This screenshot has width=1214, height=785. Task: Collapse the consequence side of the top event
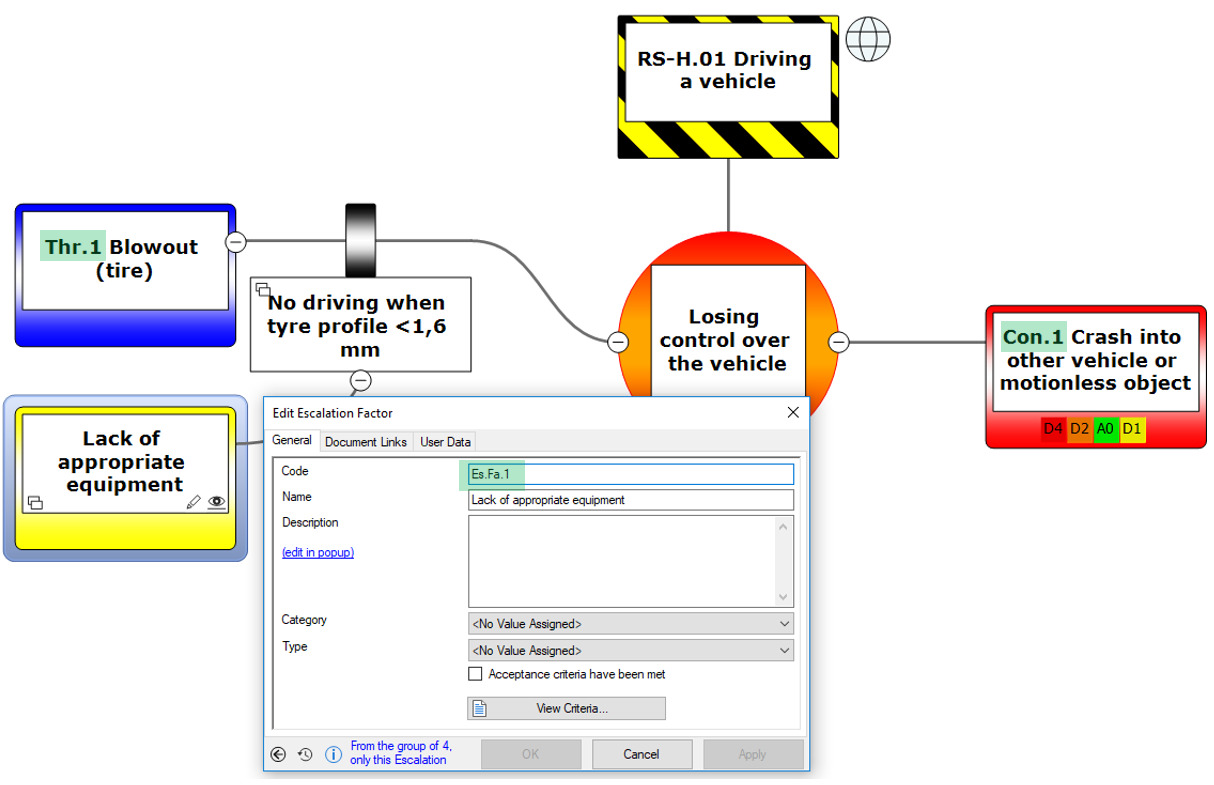click(x=839, y=342)
